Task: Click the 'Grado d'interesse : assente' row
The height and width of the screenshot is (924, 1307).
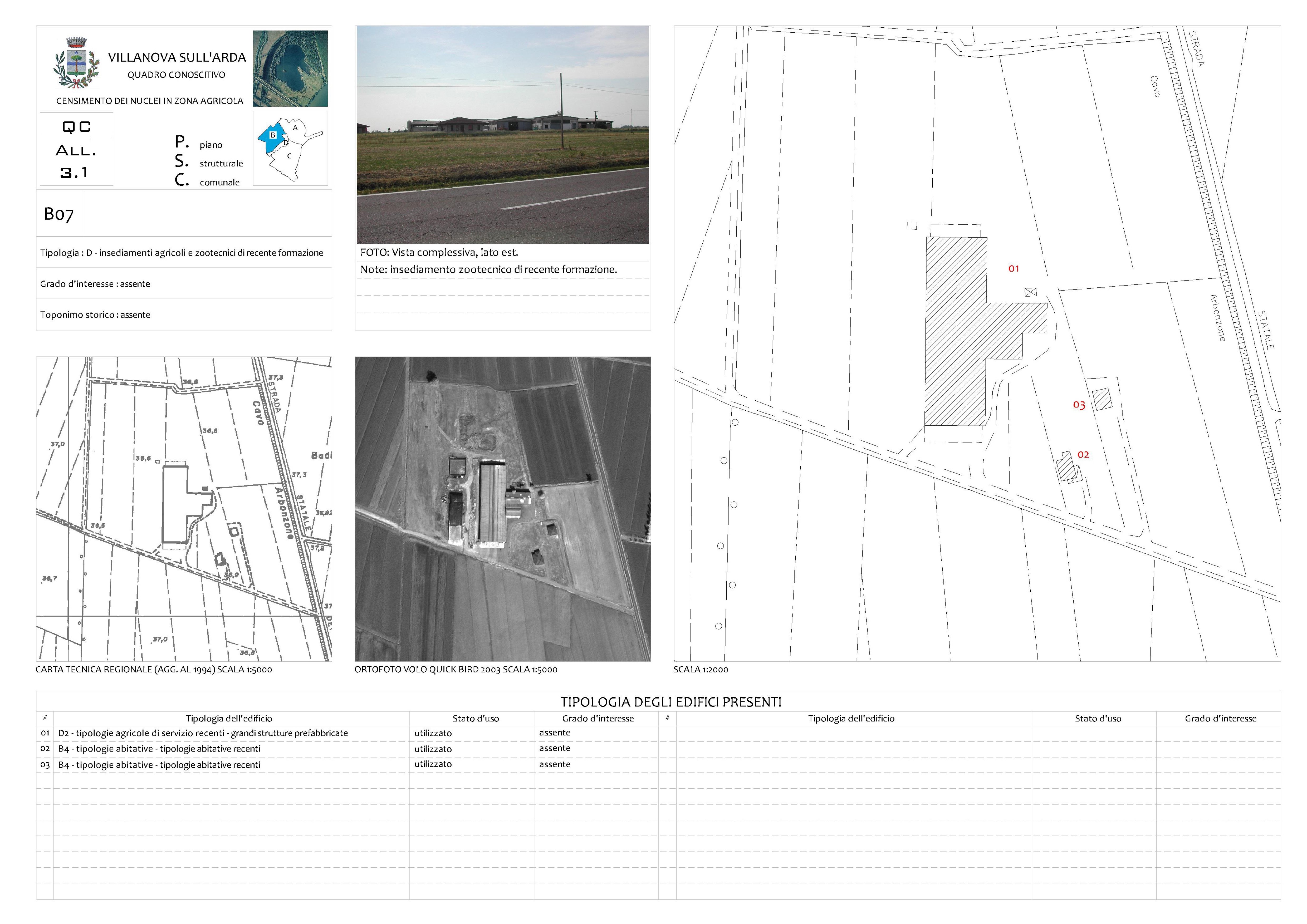Action: (184, 283)
